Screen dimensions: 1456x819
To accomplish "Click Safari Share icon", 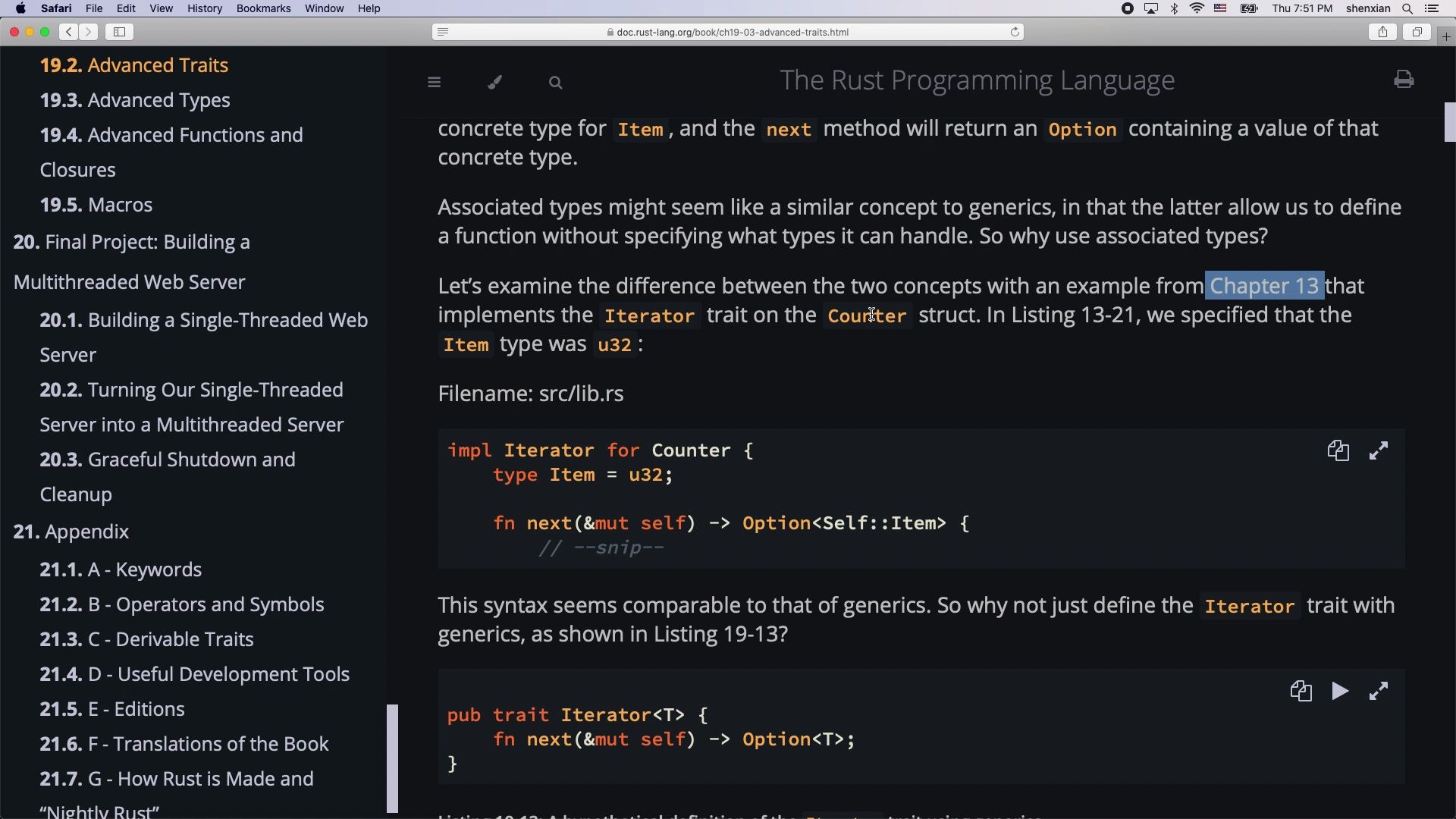I will [x=1382, y=32].
